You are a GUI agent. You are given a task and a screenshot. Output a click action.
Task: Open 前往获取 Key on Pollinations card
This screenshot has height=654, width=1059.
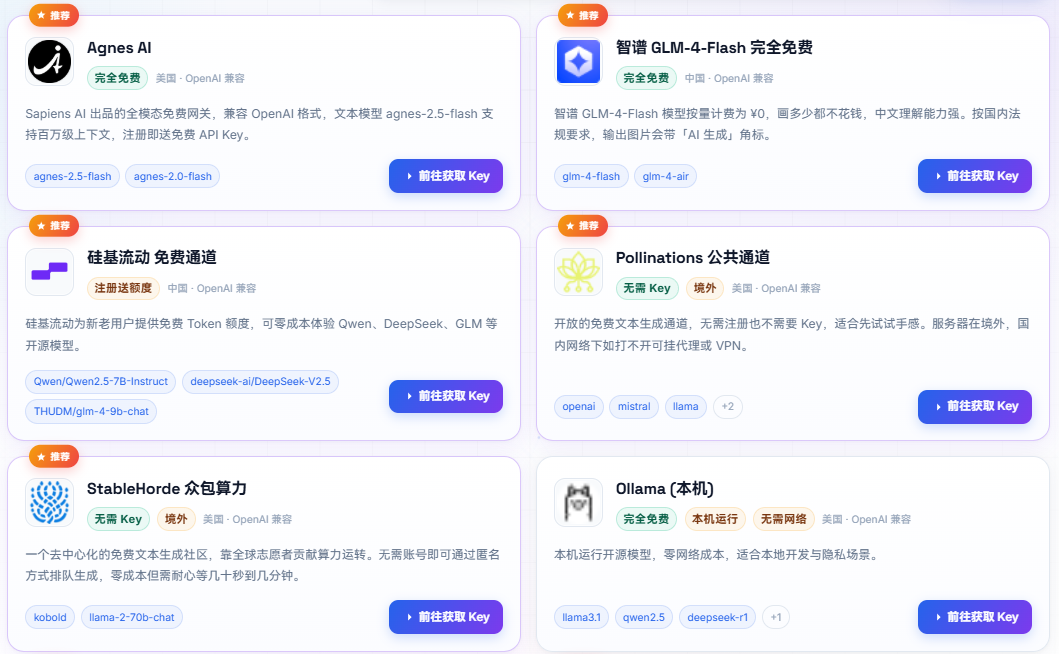[x=975, y=406]
